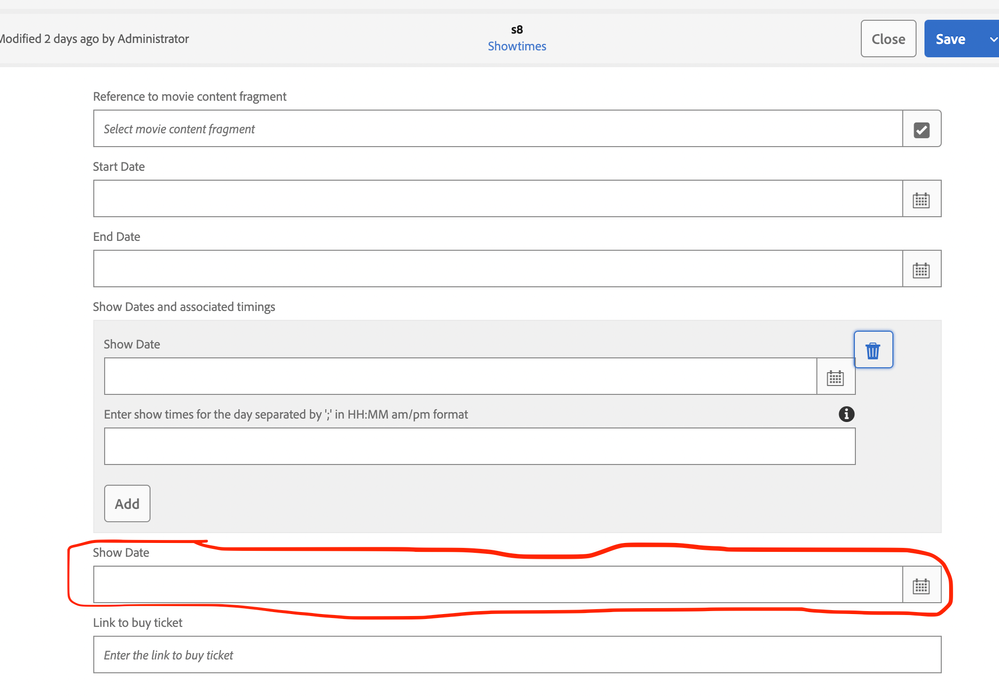The height and width of the screenshot is (696, 999).
Task: Open calendar for Show Date inside gray panel
Action: point(835,378)
